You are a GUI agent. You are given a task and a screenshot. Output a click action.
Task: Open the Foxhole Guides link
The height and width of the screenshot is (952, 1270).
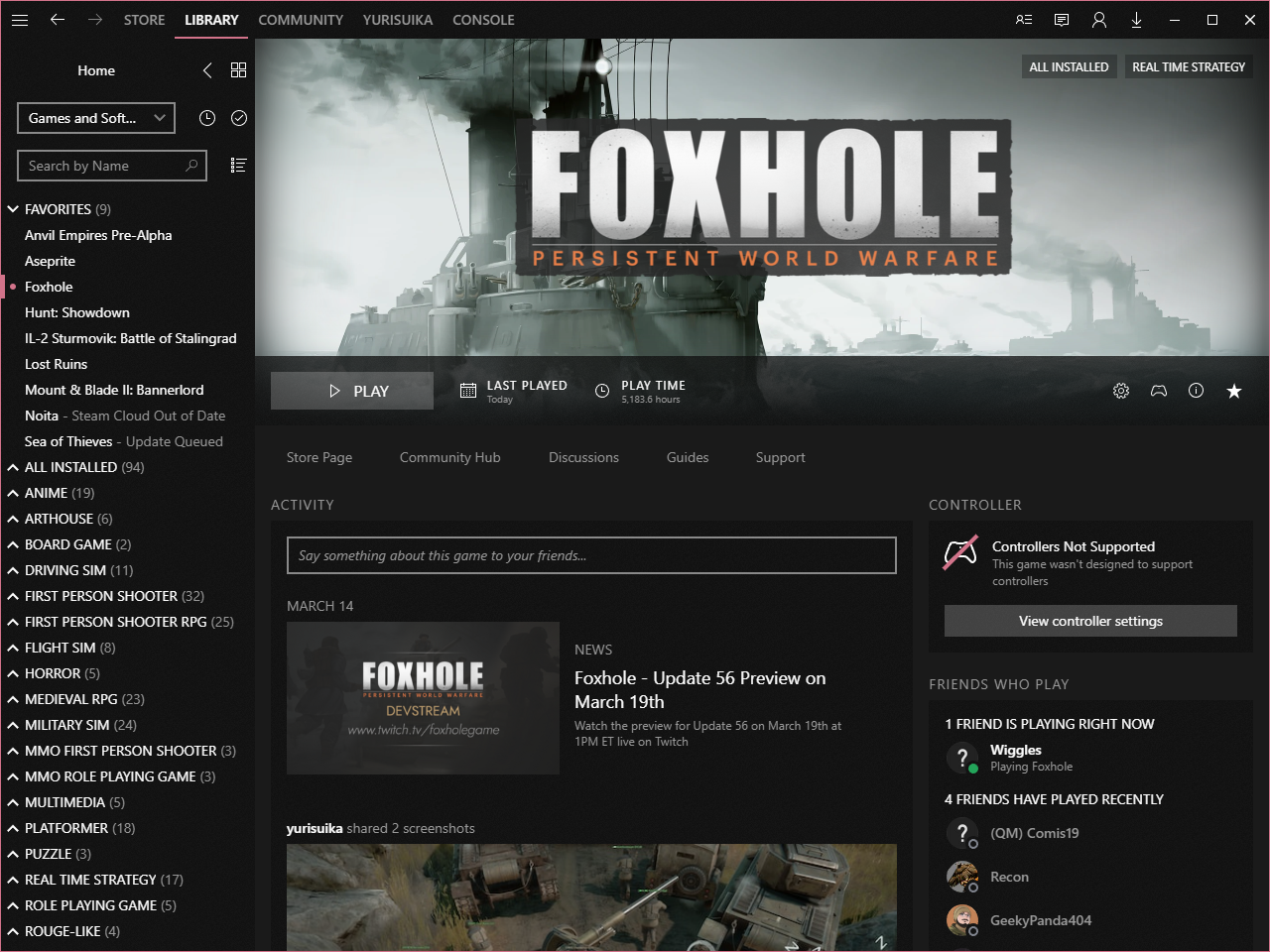688,457
